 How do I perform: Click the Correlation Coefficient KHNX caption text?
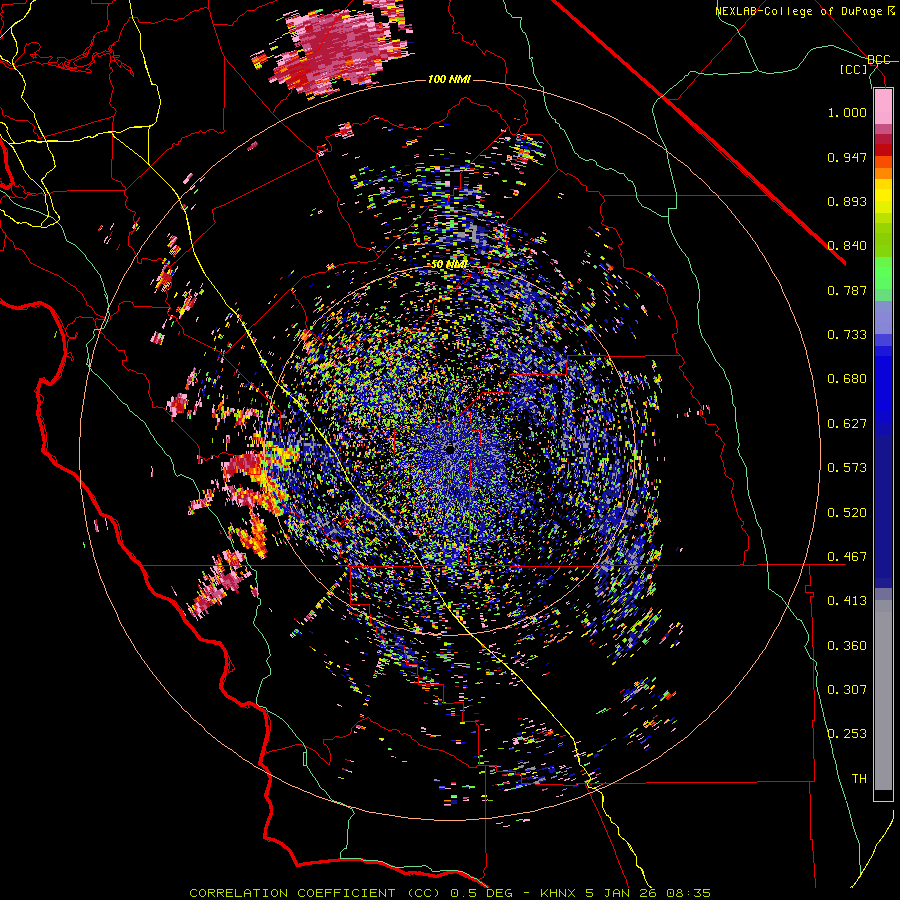click(450, 893)
